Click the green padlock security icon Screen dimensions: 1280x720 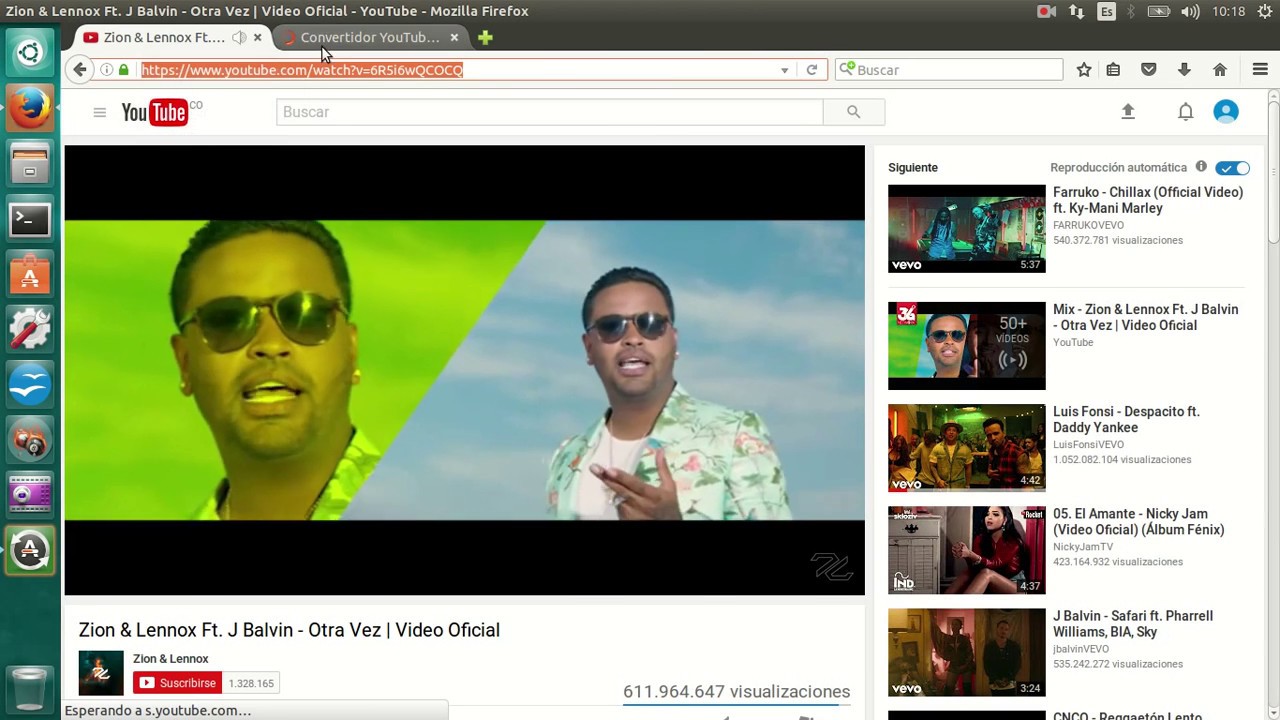pyautogui.click(x=124, y=70)
